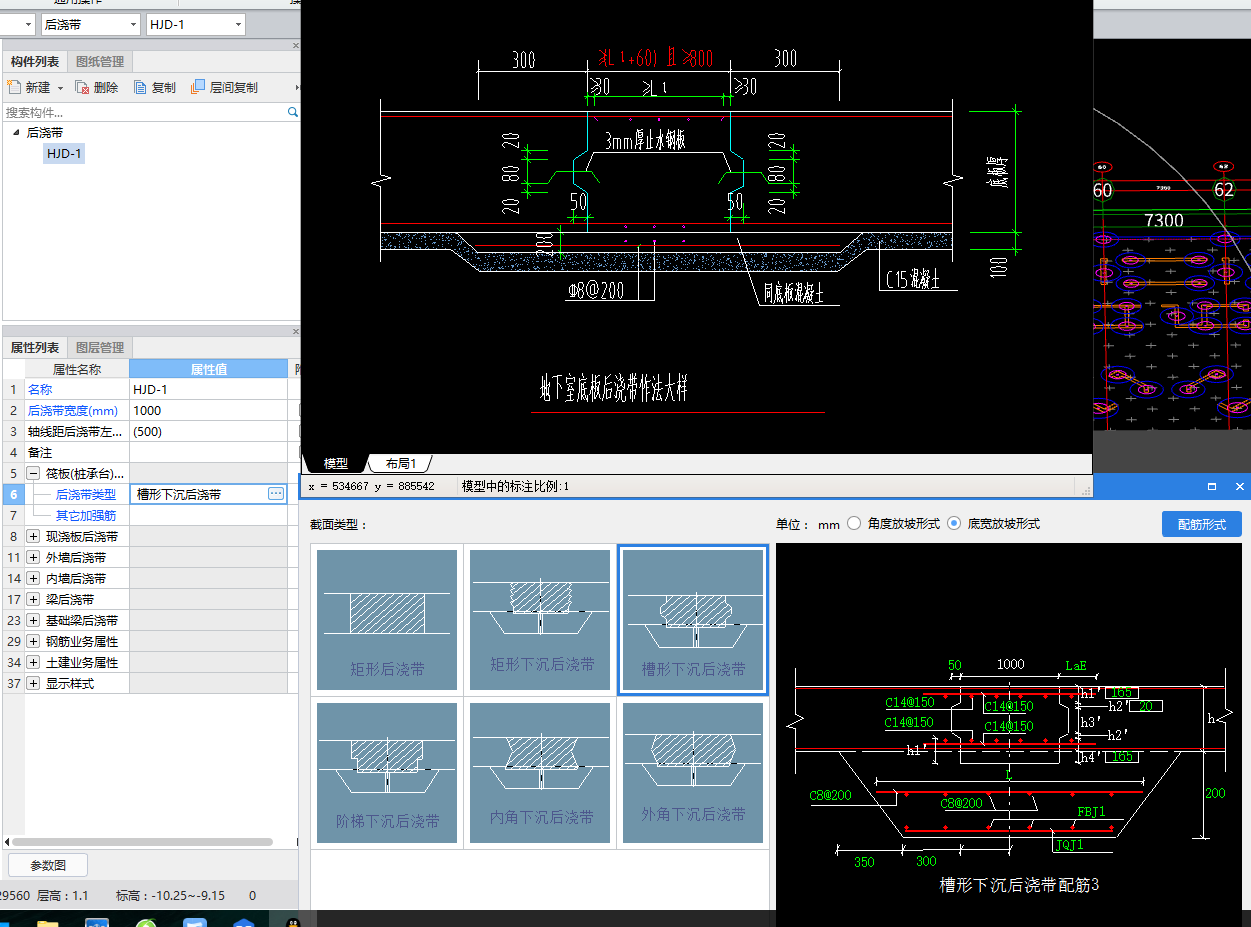Collapse the 后浇带 tree node
This screenshot has width=1251, height=927.
coord(15,132)
